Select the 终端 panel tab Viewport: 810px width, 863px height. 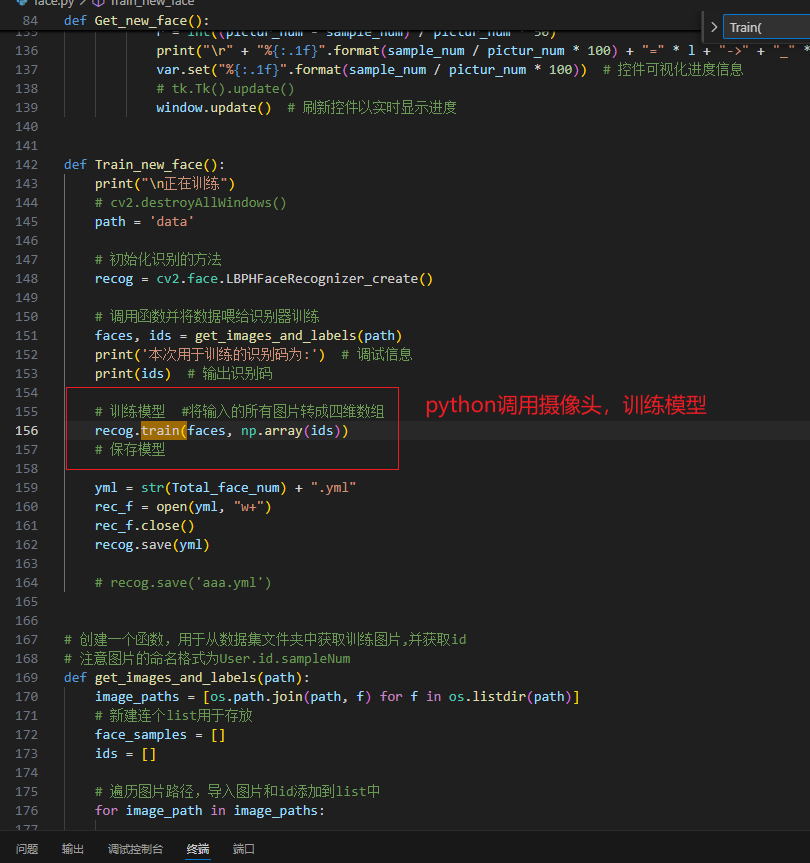click(198, 849)
